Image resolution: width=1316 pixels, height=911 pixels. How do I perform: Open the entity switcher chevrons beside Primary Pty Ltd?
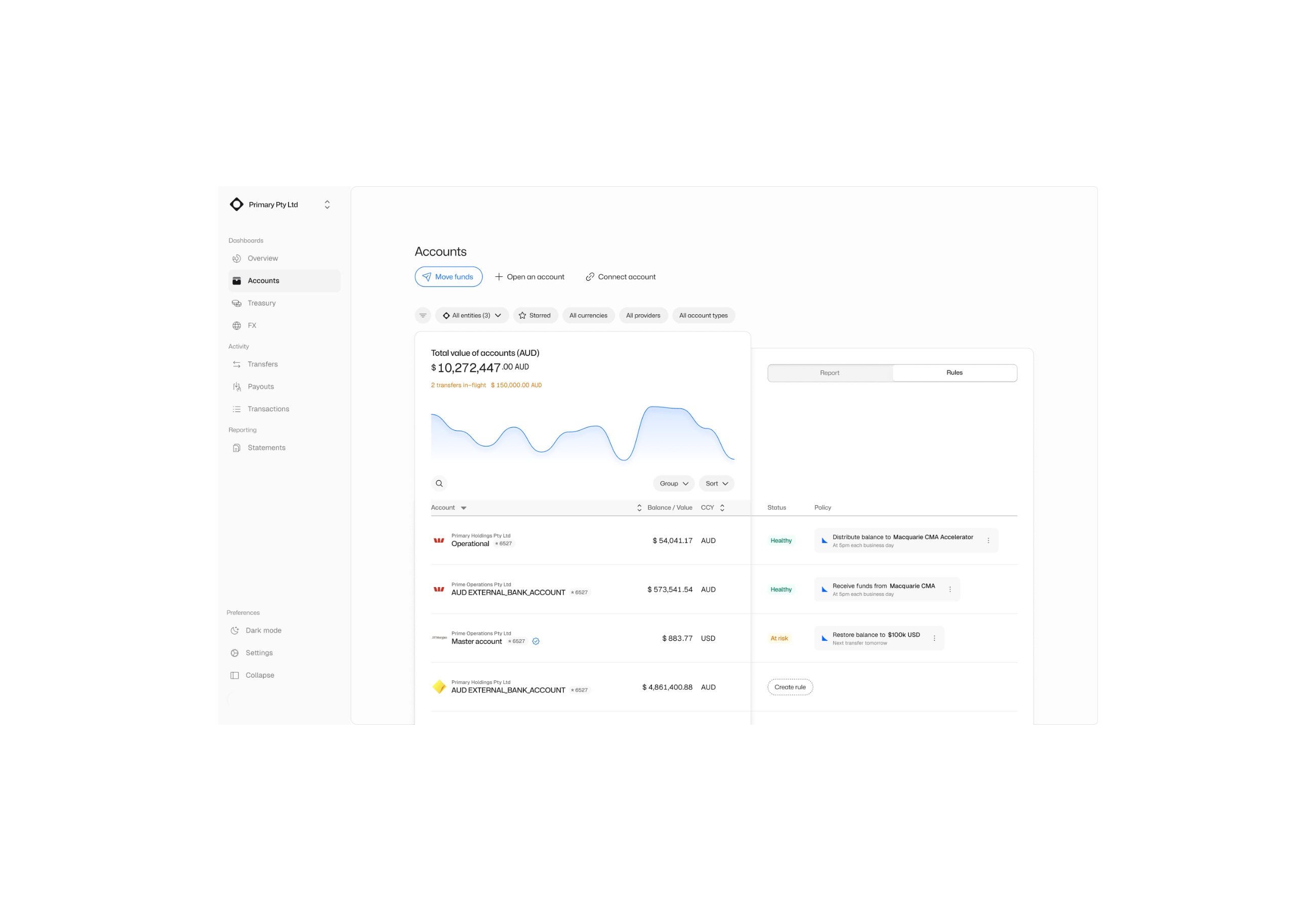[x=327, y=204]
